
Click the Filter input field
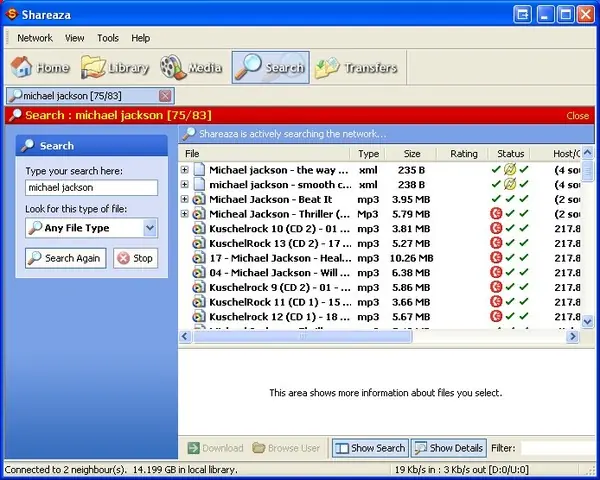tap(558, 448)
